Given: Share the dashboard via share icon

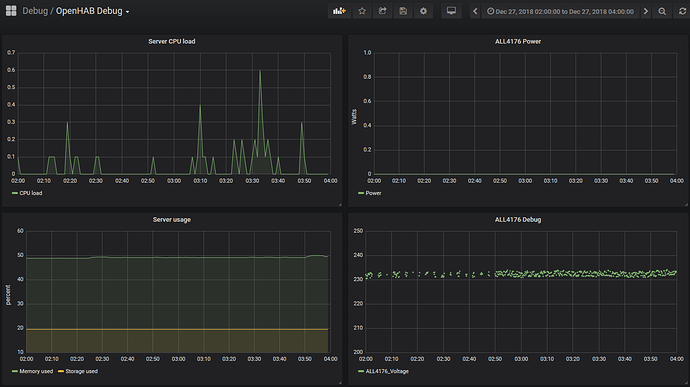Looking at the screenshot, I should [x=382, y=11].
